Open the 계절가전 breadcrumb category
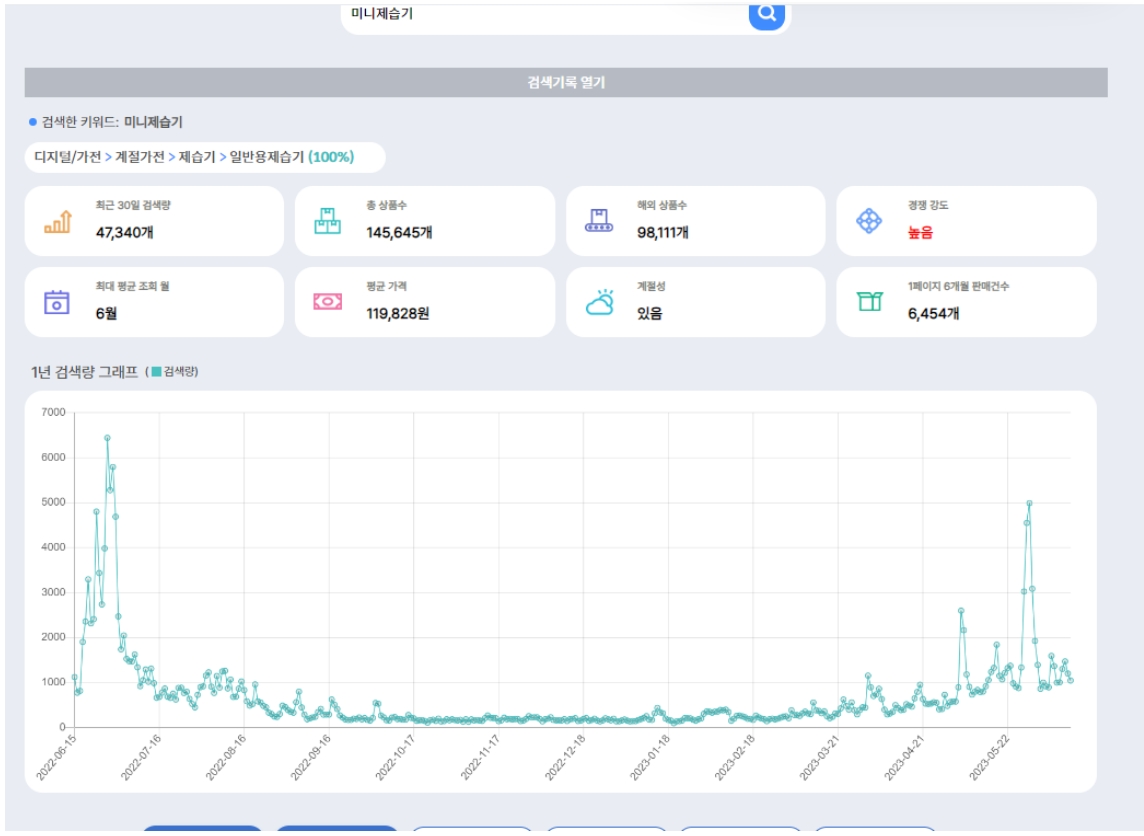Screen dimensions: 1144x836 tap(140, 157)
